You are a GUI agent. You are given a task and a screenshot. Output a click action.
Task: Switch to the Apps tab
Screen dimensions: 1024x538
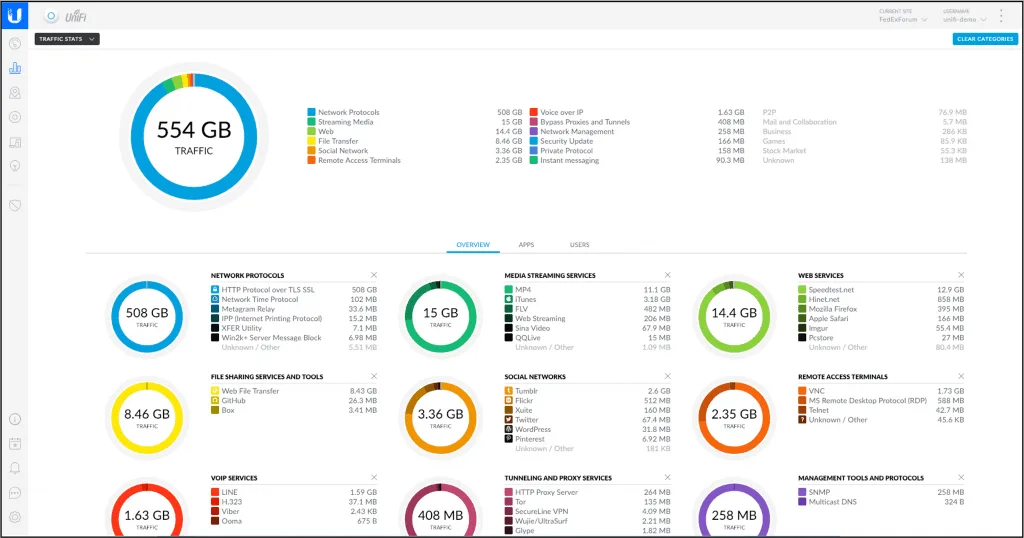(x=526, y=245)
